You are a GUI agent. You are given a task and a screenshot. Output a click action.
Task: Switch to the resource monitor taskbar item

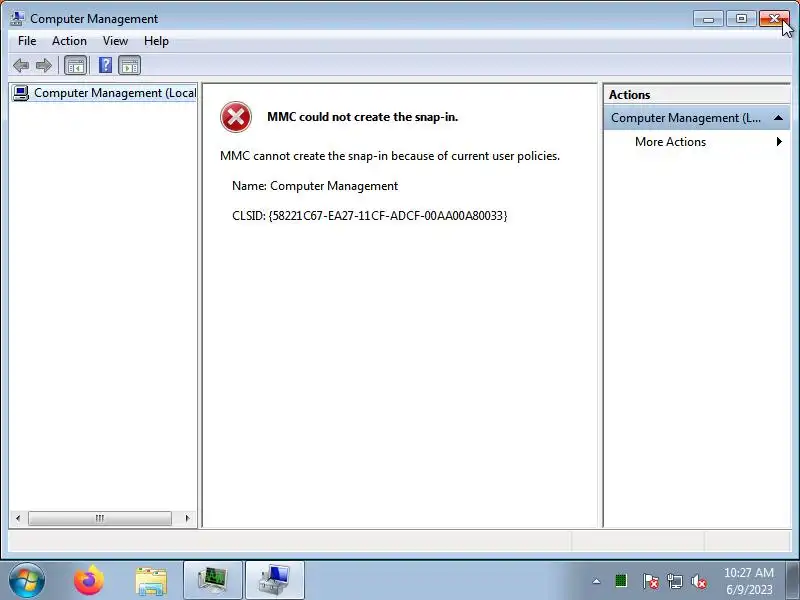point(213,580)
